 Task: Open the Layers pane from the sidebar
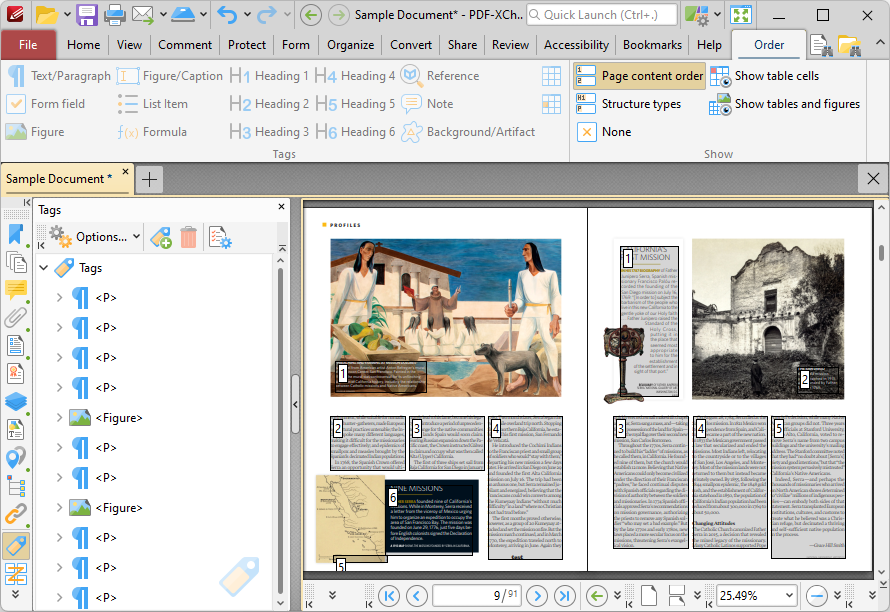pyautogui.click(x=15, y=402)
